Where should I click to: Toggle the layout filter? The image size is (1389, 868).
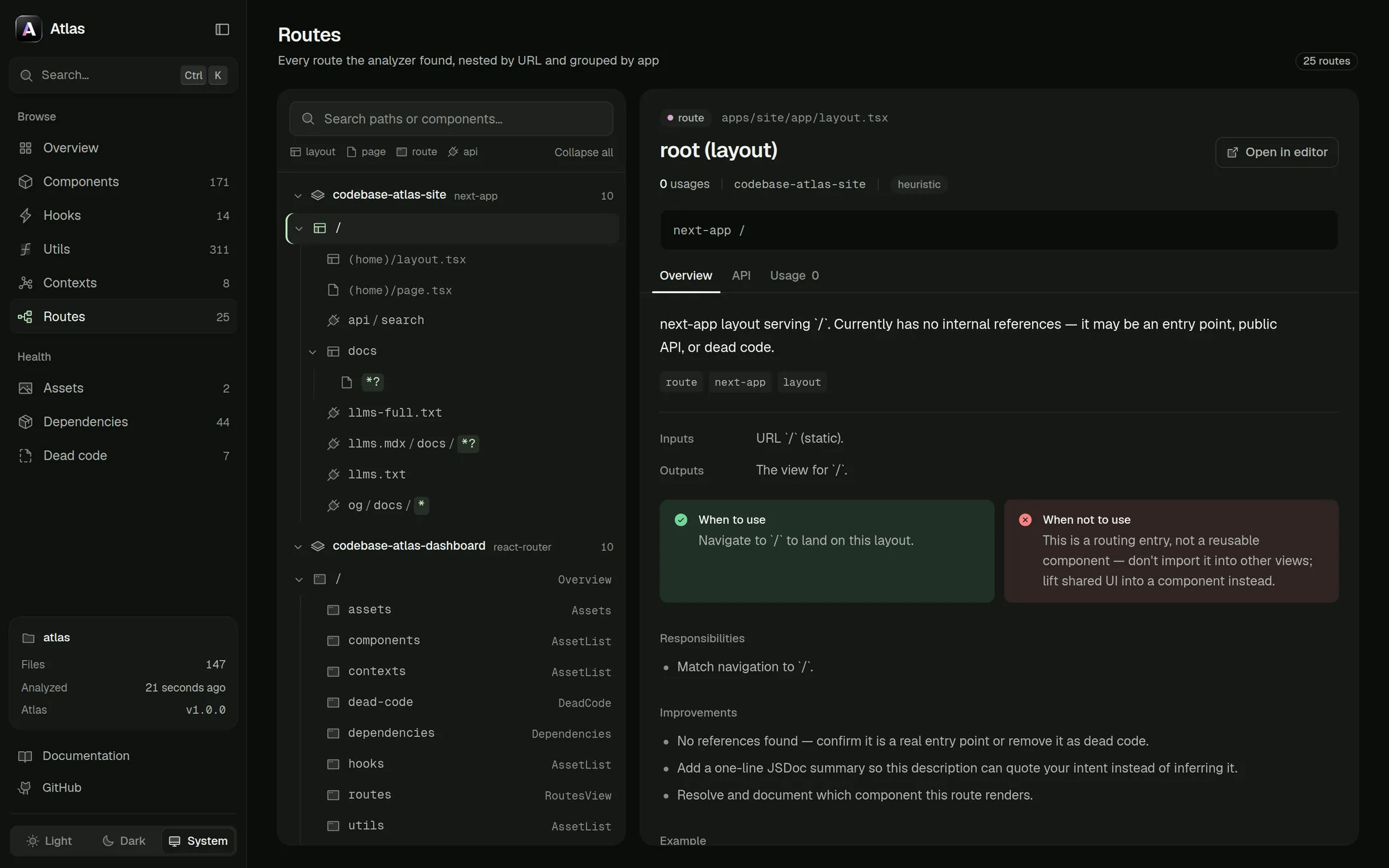click(313, 152)
